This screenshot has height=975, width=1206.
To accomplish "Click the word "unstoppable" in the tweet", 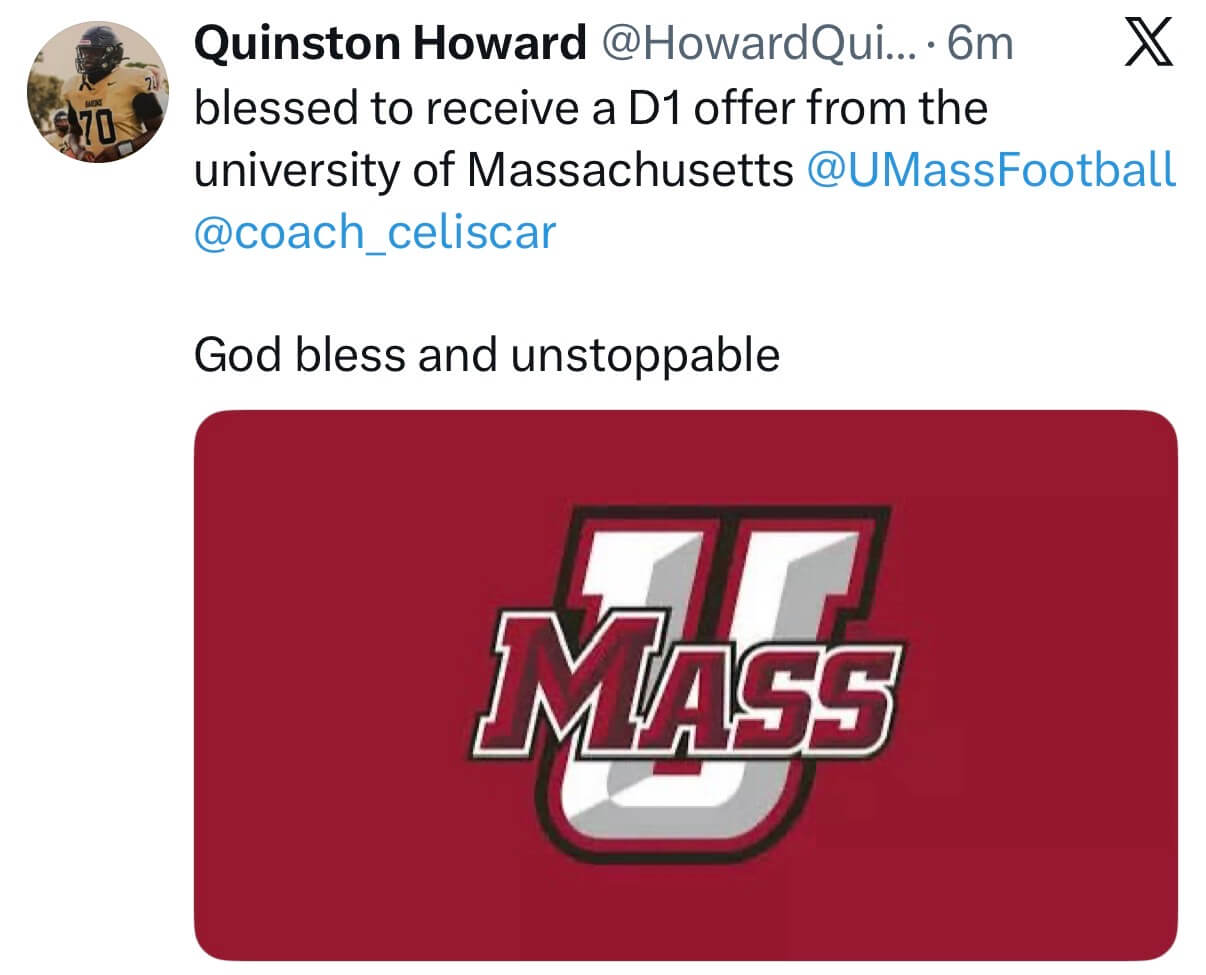I will point(645,356).
